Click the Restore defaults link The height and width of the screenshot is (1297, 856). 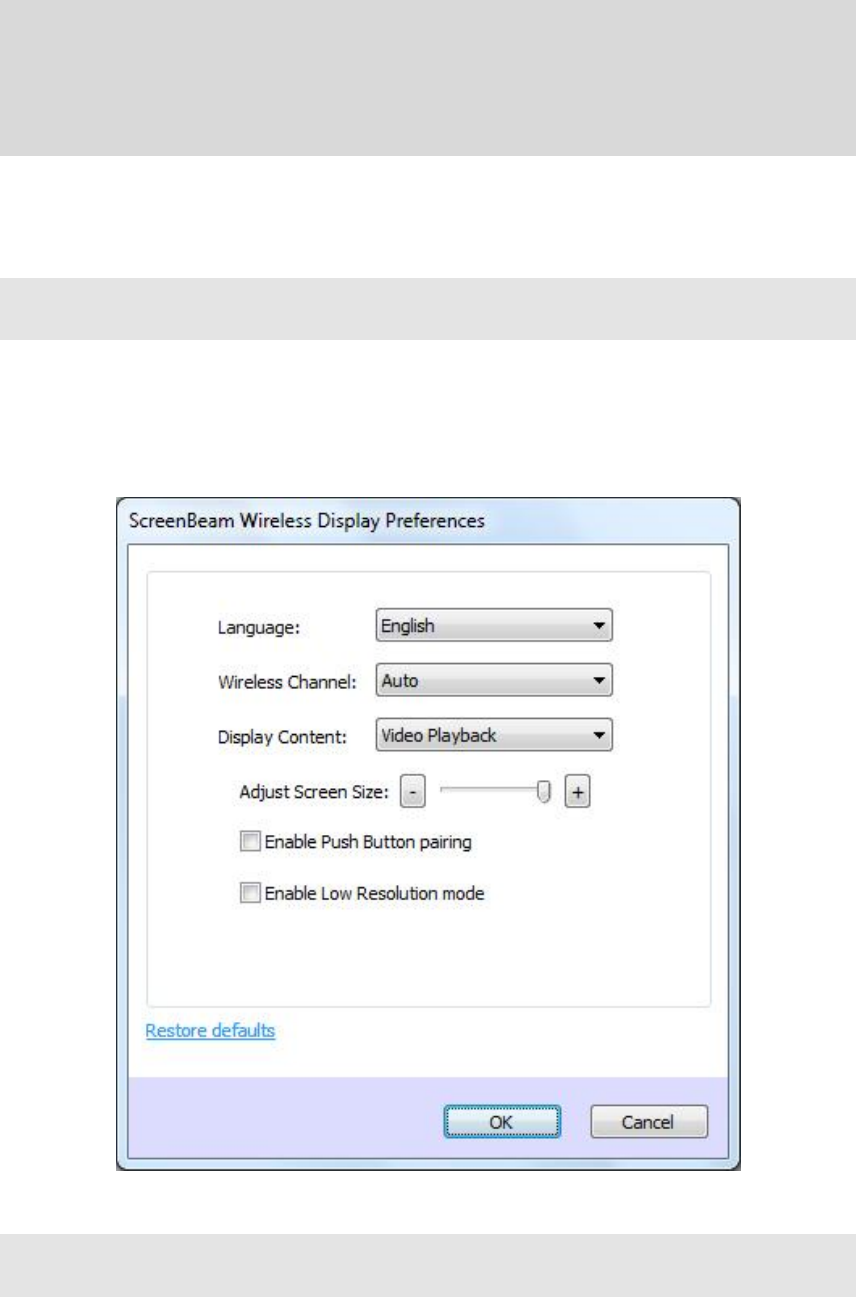tap(210, 1029)
